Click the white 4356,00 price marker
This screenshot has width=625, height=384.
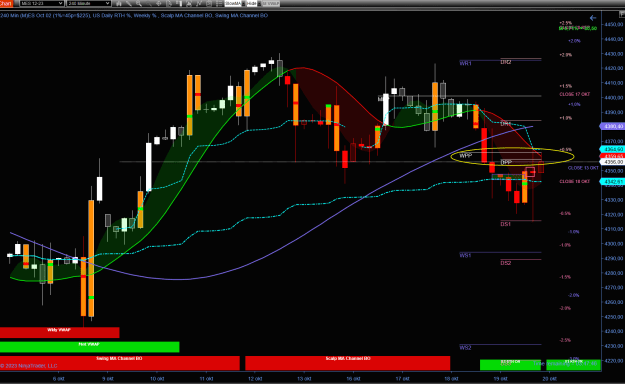(612, 162)
